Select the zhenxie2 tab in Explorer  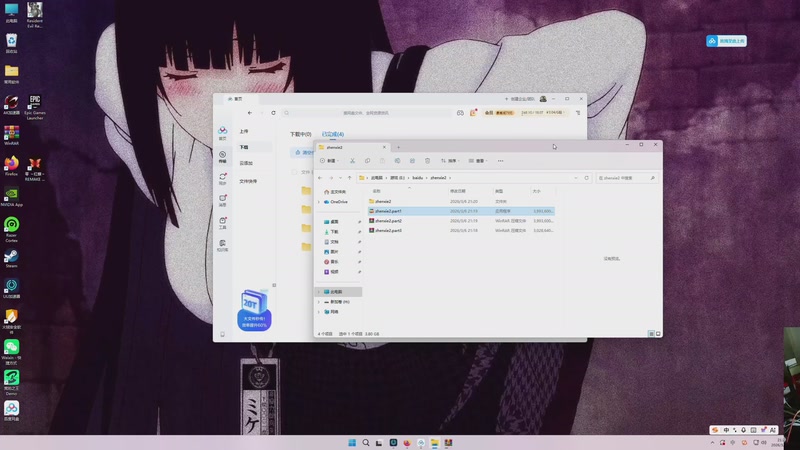click(x=352, y=147)
